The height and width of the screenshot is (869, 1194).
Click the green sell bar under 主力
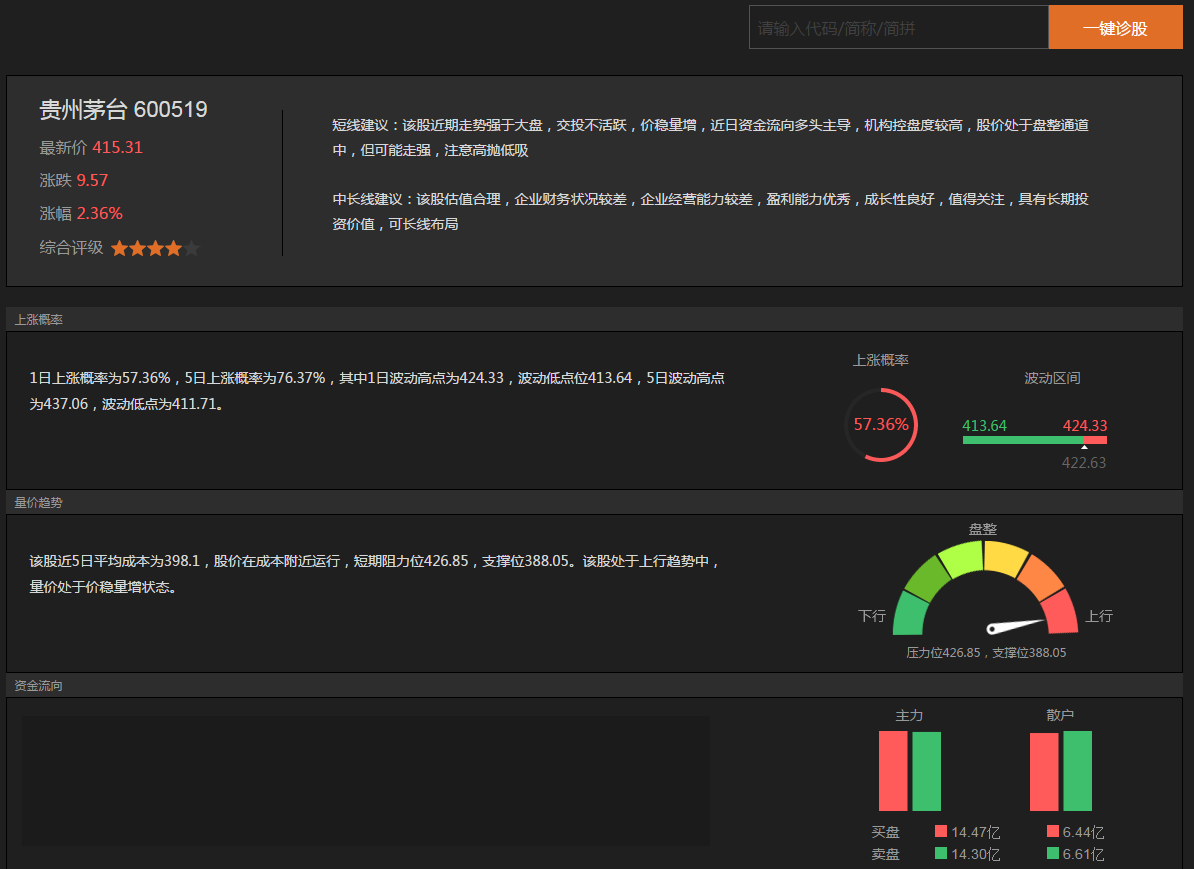(x=927, y=771)
